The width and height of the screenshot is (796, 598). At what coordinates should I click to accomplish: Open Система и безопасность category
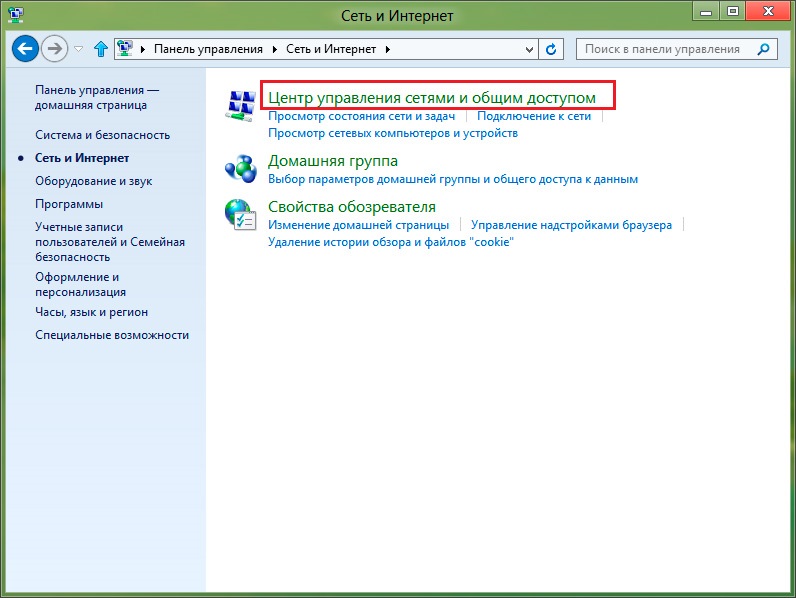pyautogui.click(x=103, y=135)
